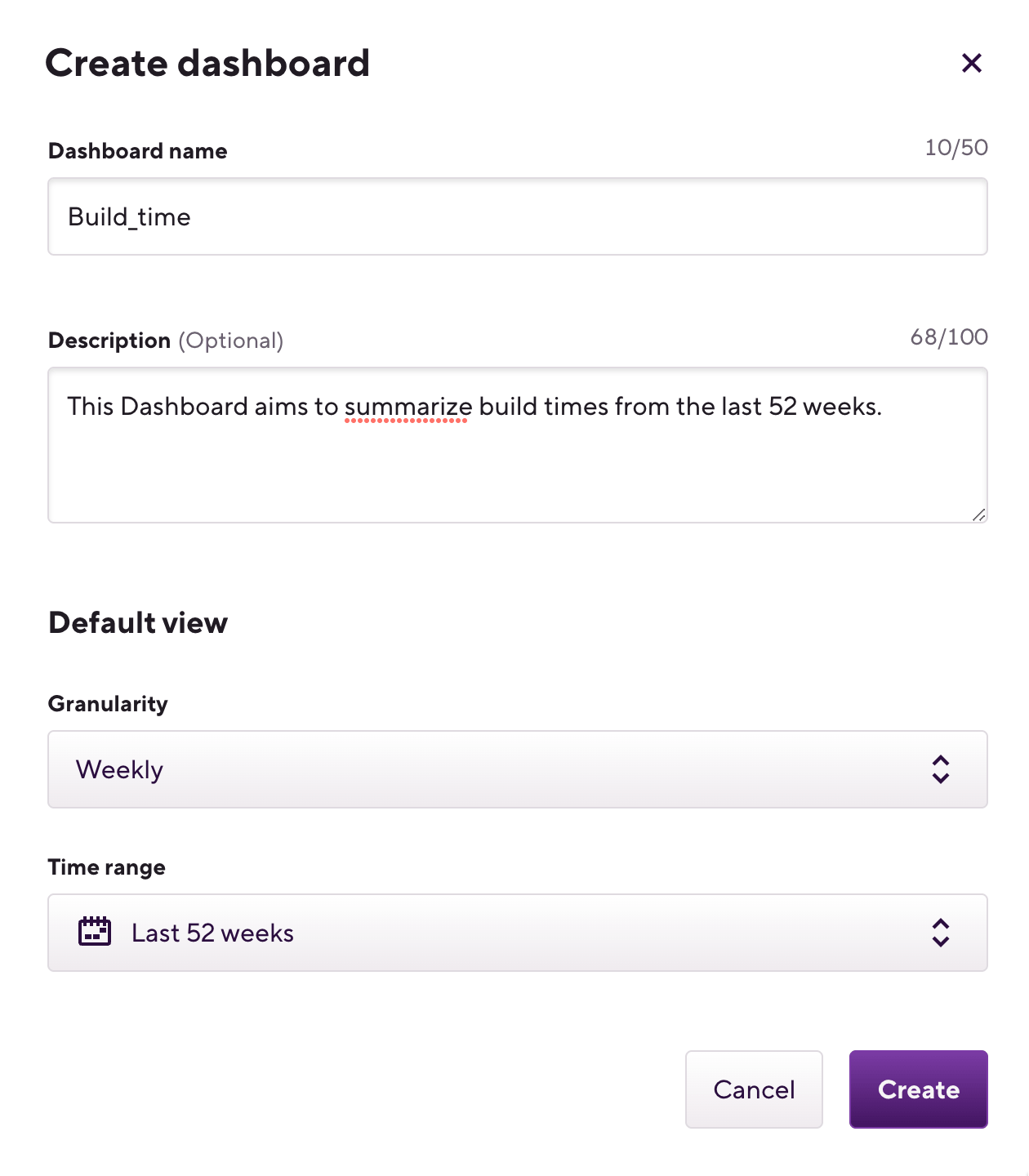The height and width of the screenshot is (1176, 1029).
Task: Click inside the Description text area
Action: [517, 443]
